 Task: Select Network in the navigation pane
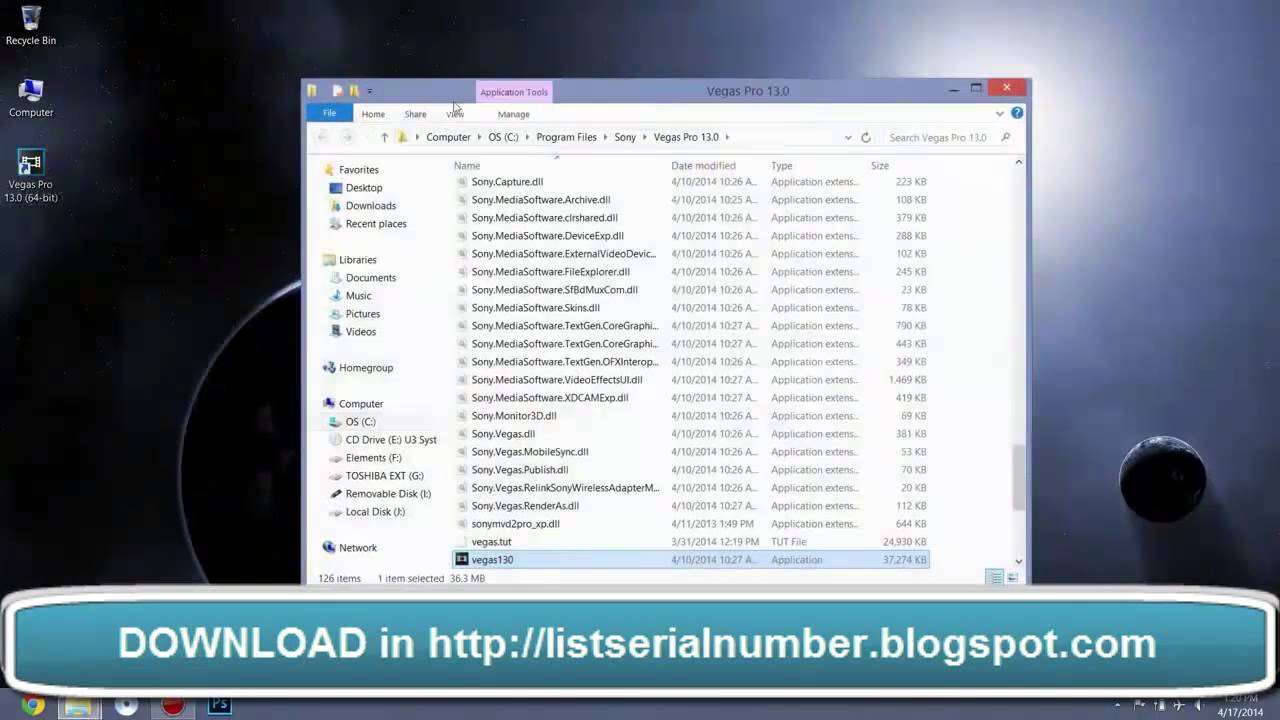tap(357, 548)
